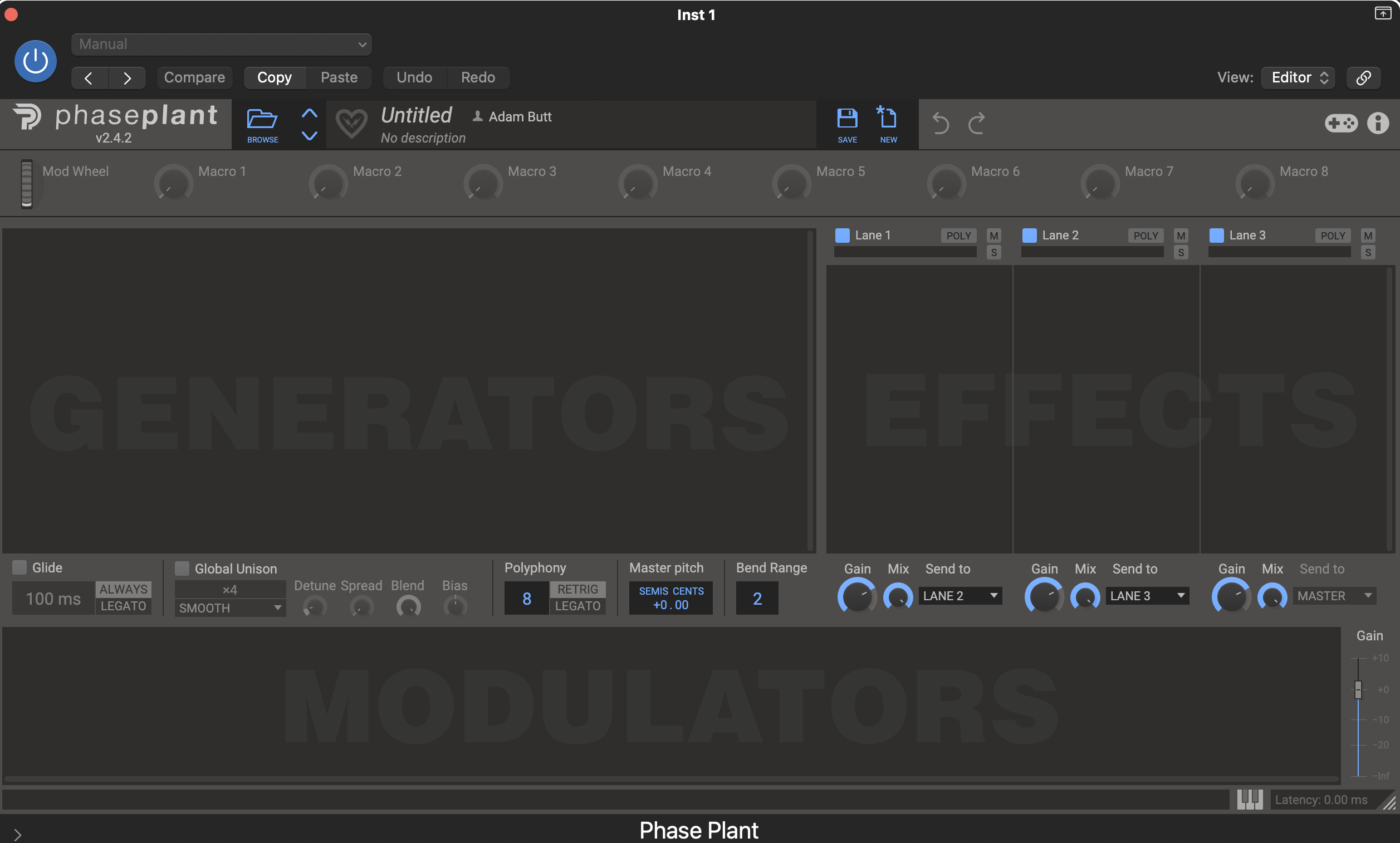Click the Macro 5 knob

pyautogui.click(x=791, y=183)
